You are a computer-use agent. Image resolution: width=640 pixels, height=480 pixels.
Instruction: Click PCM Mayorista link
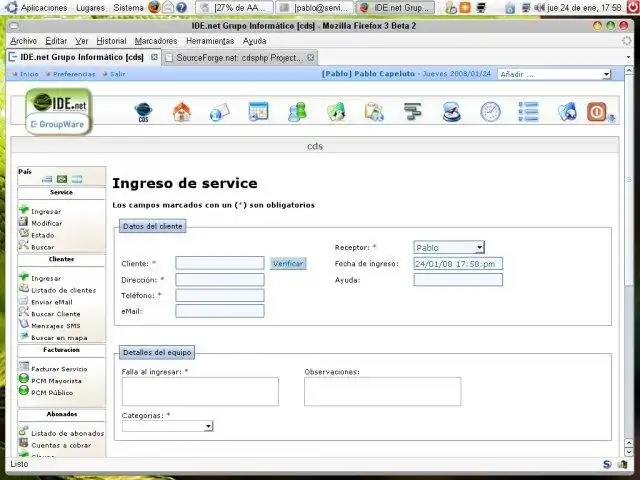pyautogui.click(x=56, y=381)
